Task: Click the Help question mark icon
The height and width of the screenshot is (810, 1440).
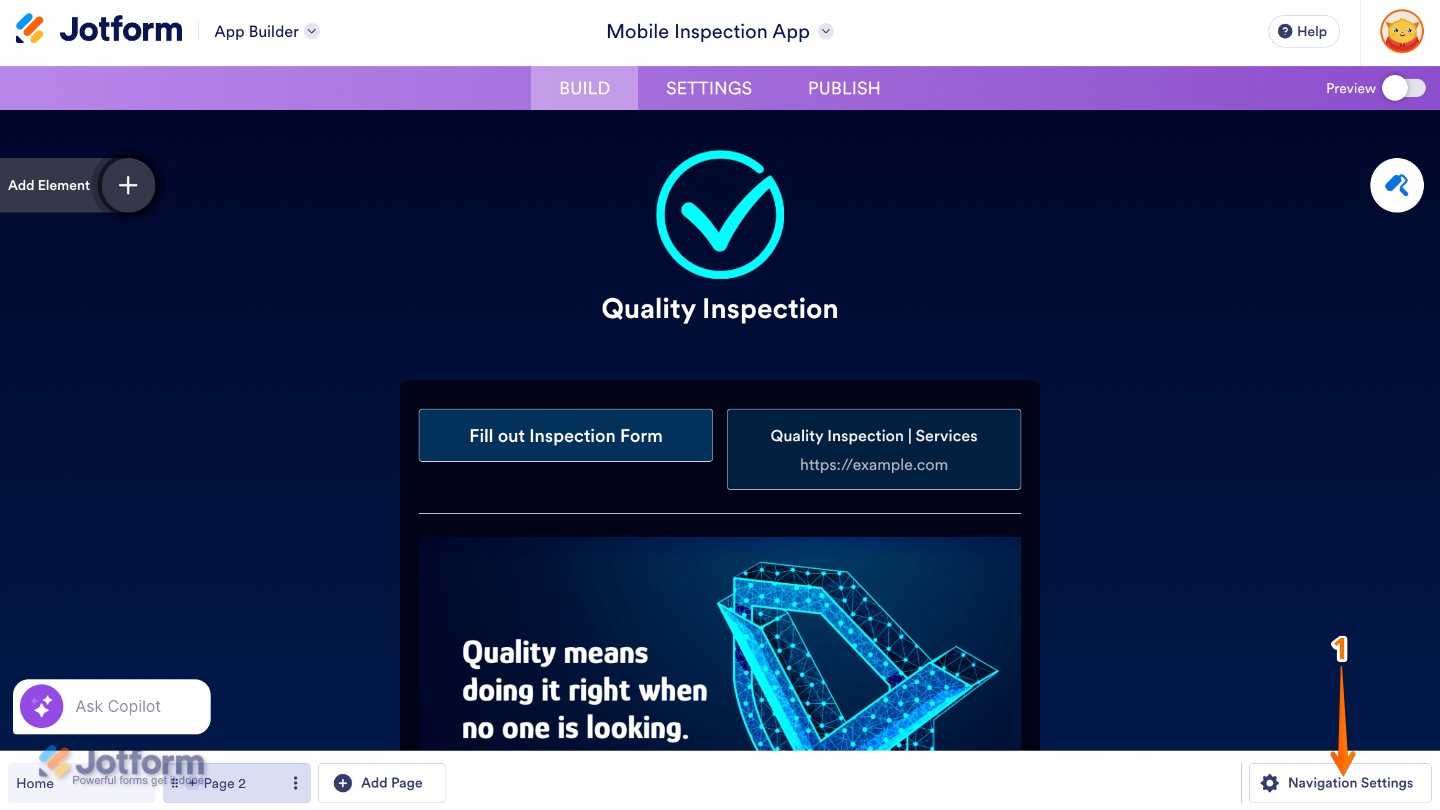Action: pos(1283,31)
